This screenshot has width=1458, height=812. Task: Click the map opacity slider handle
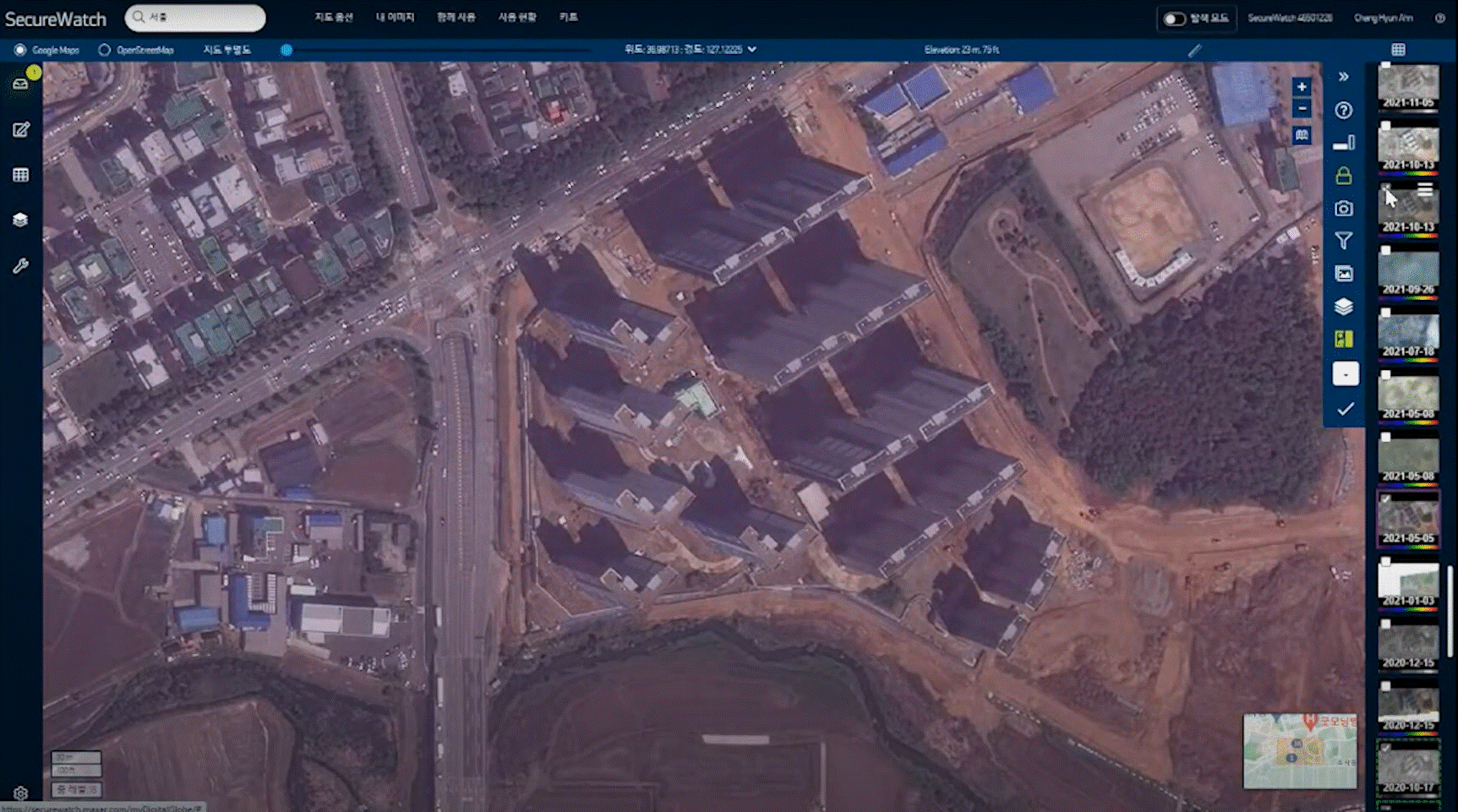tap(287, 50)
